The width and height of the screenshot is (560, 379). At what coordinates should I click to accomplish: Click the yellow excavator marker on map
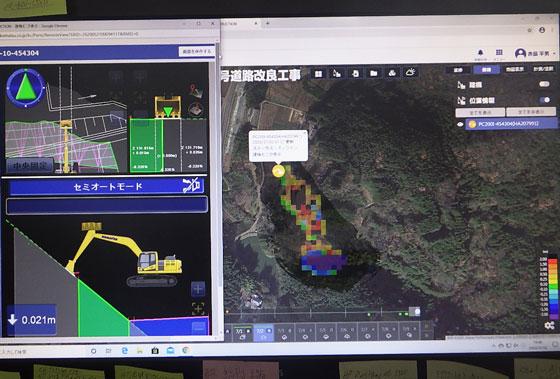[x=279, y=171]
